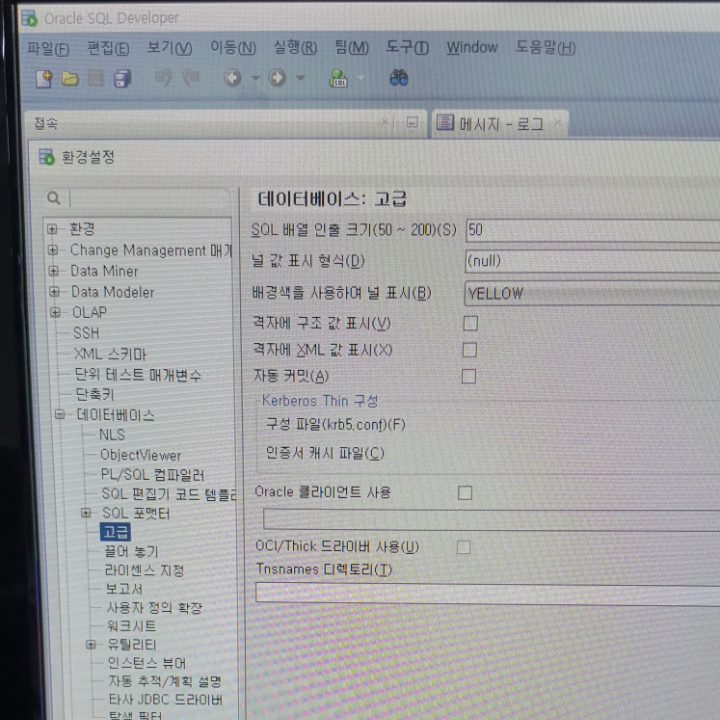Expand the Change Management tree node
Screen dimensions: 720x720
click(53, 250)
